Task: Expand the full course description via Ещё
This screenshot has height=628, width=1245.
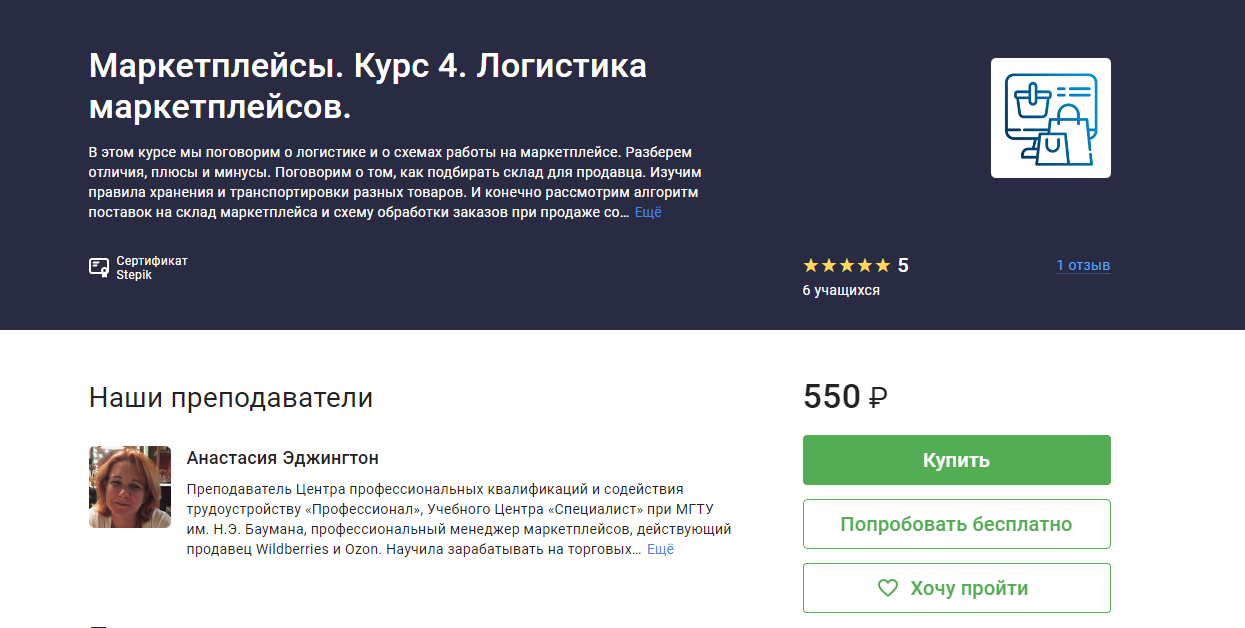Action: (648, 213)
